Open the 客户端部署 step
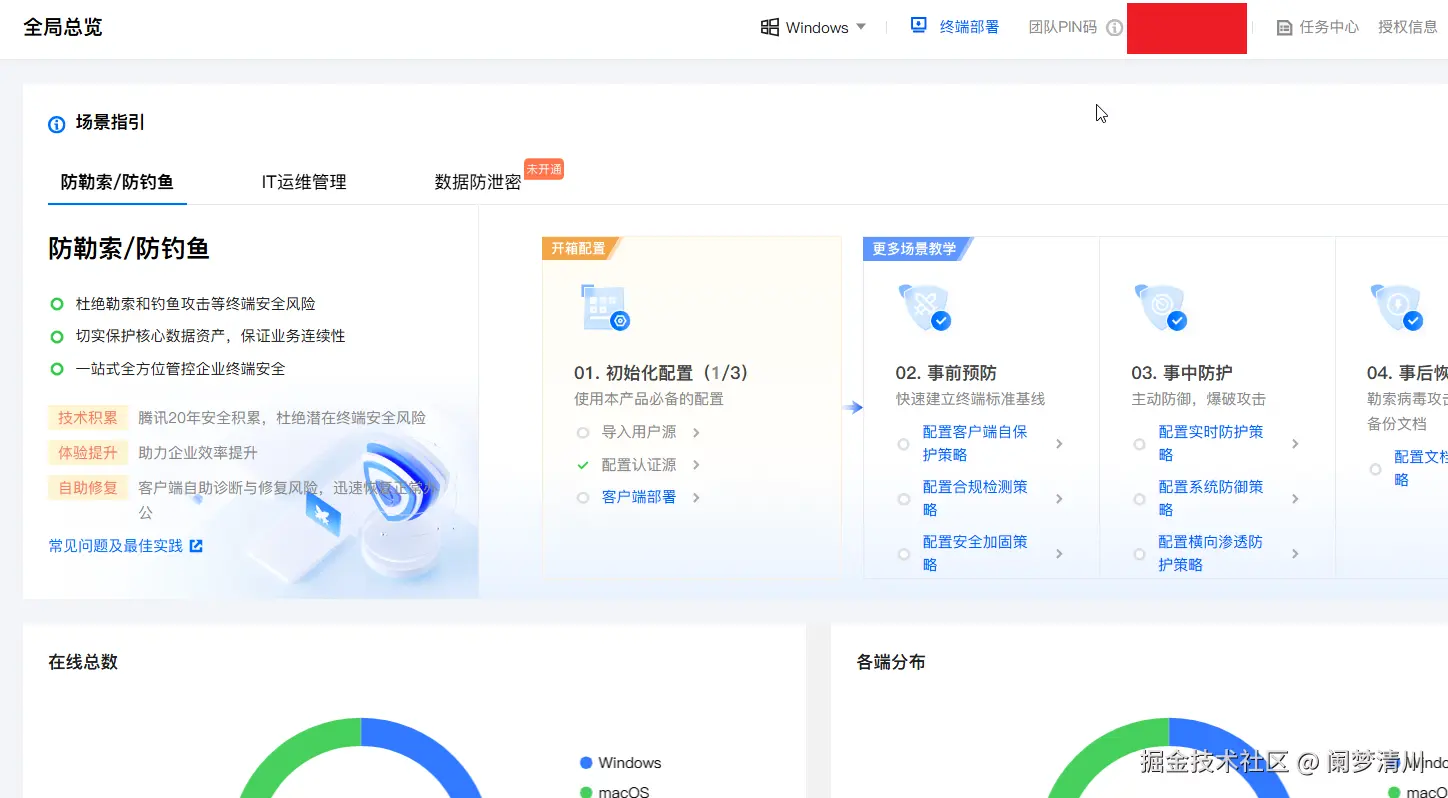Viewport: 1448px width, 798px height. [639, 497]
